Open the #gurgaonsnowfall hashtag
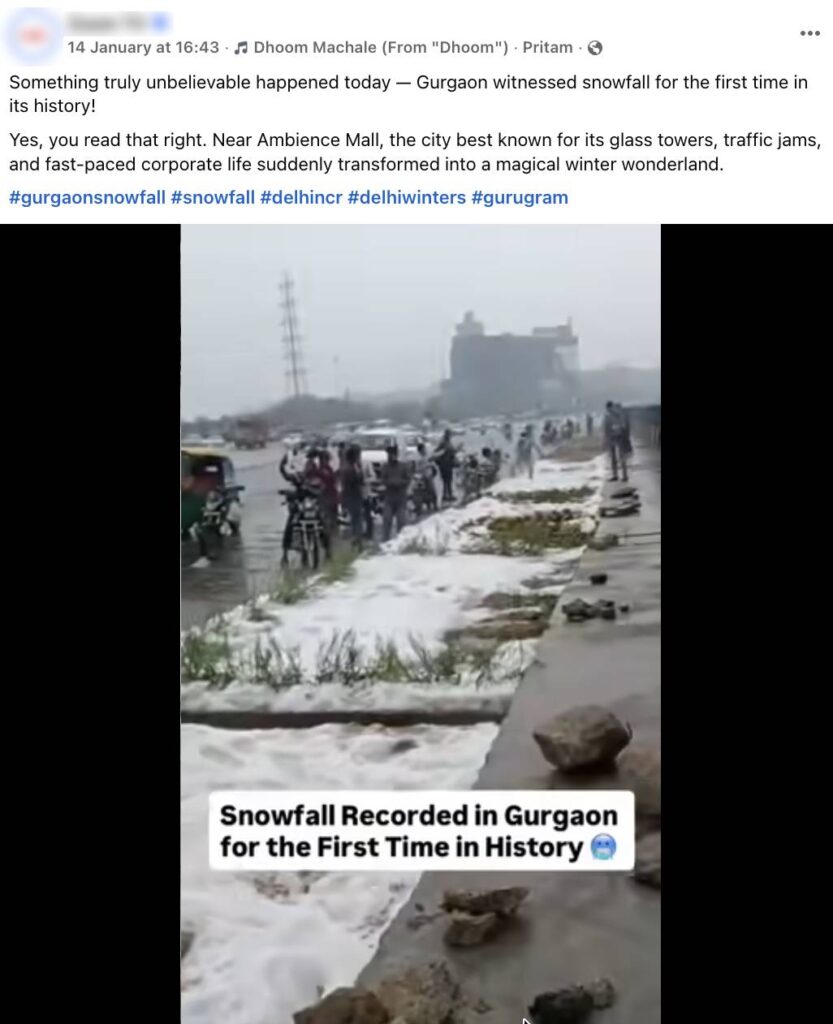This screenshot has height=1024, width=833. tap(87, 197)
